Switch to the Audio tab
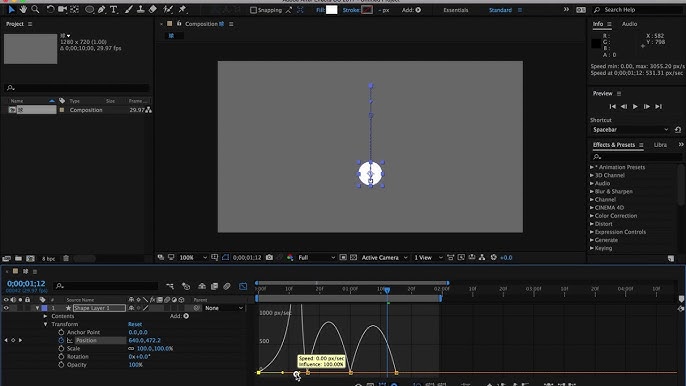The width and height of the screenshot is (686, 386). (x=629, y=24)
